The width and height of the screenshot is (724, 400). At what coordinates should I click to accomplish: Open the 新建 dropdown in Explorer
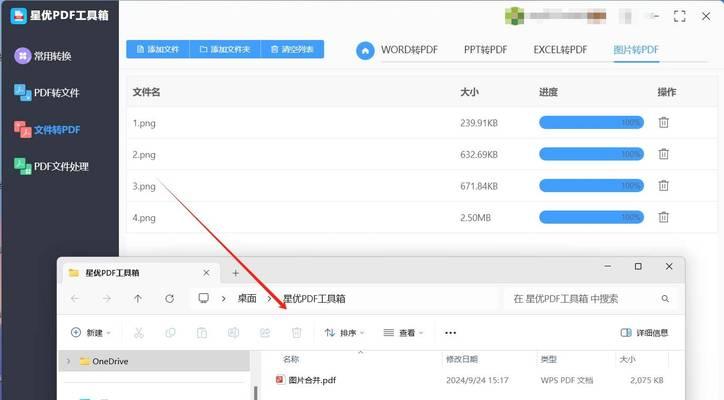pos(91,333)
